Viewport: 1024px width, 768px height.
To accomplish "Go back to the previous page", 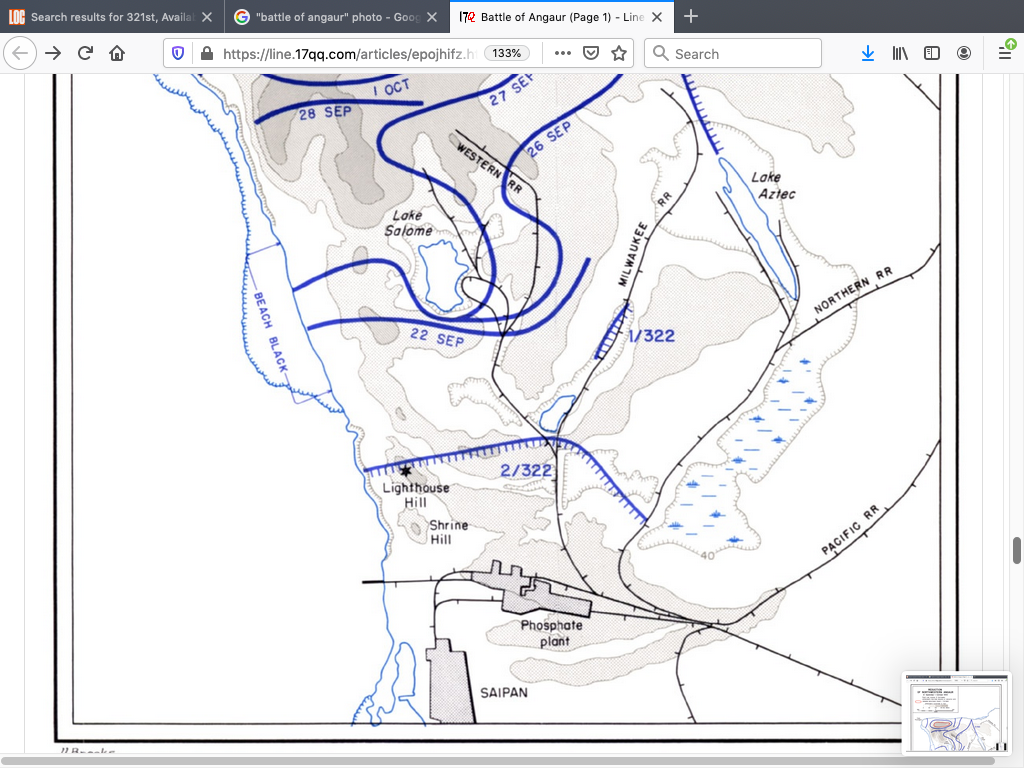I will click(22, 54).
